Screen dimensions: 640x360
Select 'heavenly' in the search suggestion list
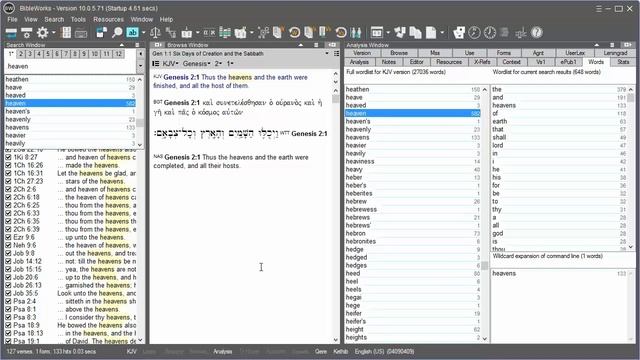(70, 120)
